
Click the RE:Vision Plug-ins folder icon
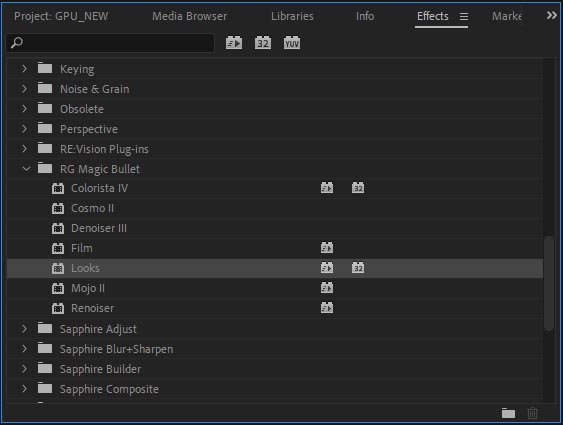click(x=45, y=148)
